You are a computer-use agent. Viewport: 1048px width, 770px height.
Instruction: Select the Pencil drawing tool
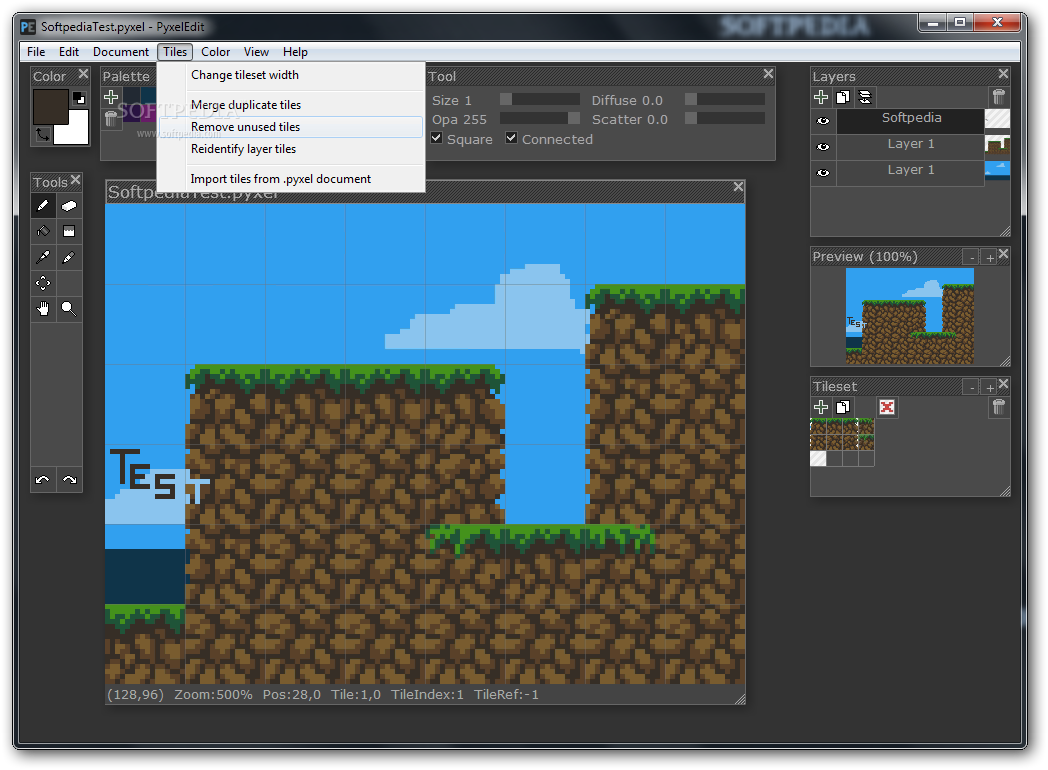pyautogui.click(x=43, y=206)
